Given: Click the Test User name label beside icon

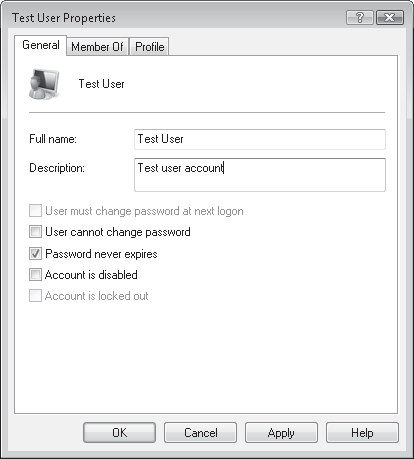Looking at the screenshot, I should 101,84.
